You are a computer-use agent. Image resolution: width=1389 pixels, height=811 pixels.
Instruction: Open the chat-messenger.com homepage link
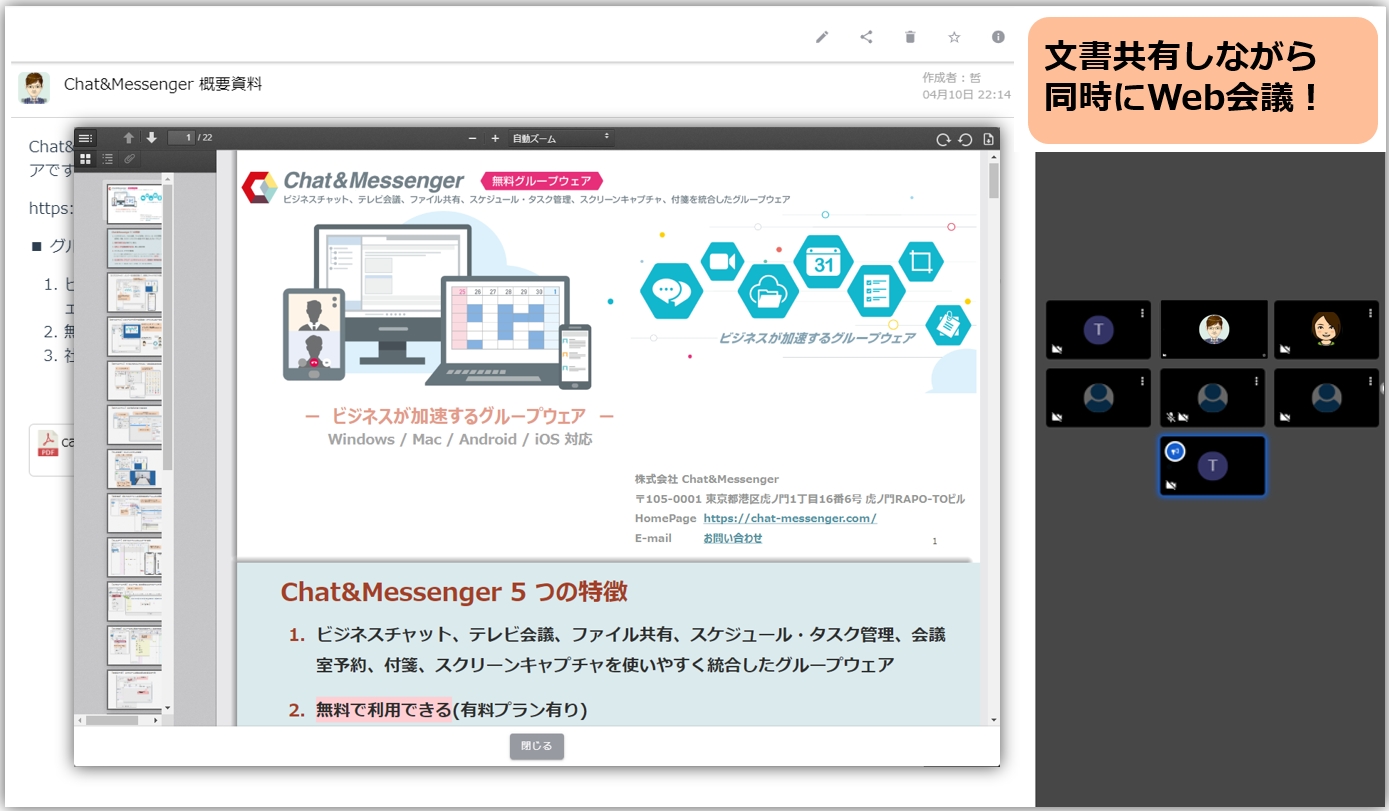pyautogui.click(x=789, y=518)
